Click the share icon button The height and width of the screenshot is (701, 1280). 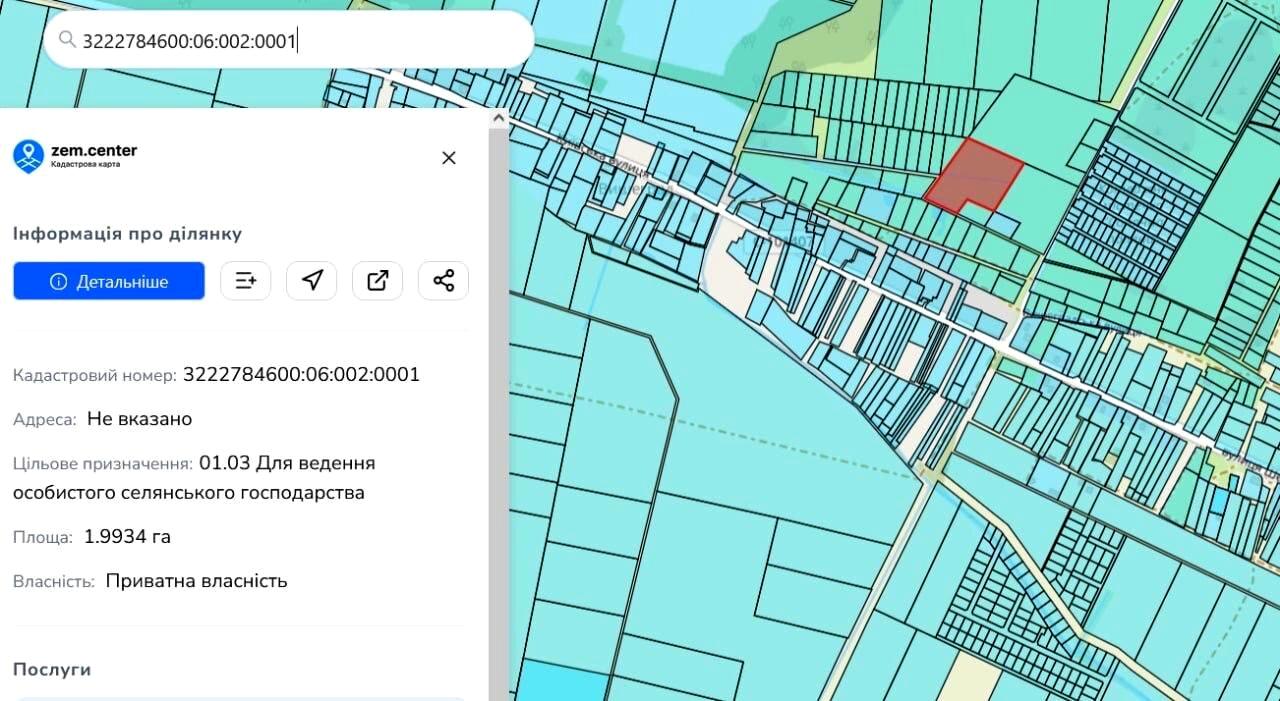[444, 281]
